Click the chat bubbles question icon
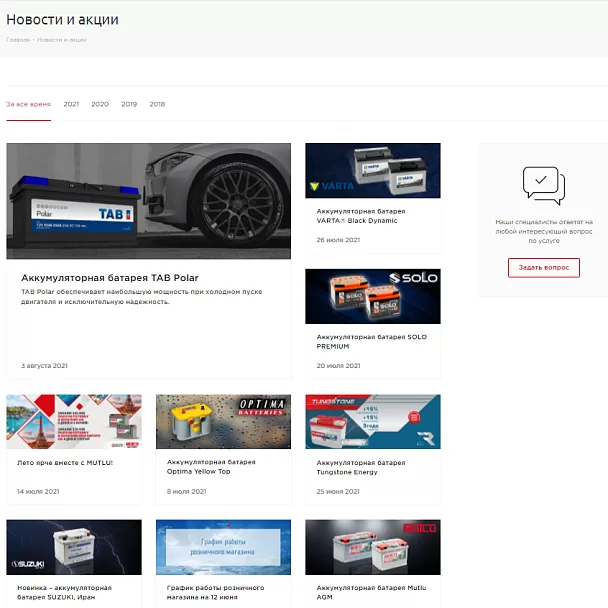608x608 pixels. coord(544,186)
